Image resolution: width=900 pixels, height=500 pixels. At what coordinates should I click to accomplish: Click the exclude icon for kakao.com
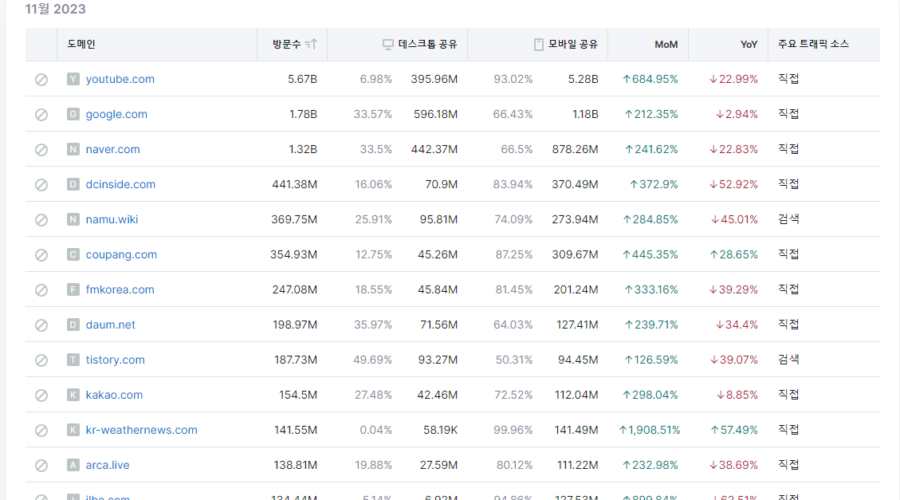(x=41, y=395)
